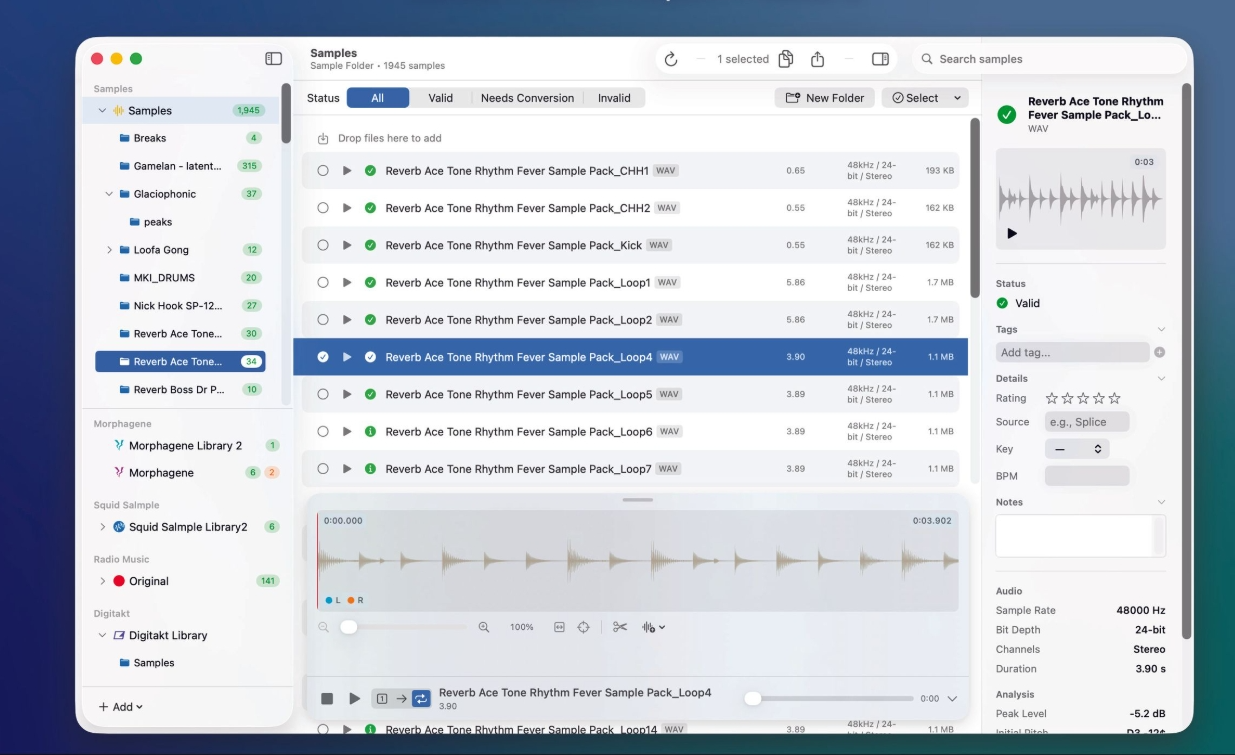Image resolution: width=1235 pixels, height=755 pixels.
Task: Click the New Folder button
Action: pos(824,98)
